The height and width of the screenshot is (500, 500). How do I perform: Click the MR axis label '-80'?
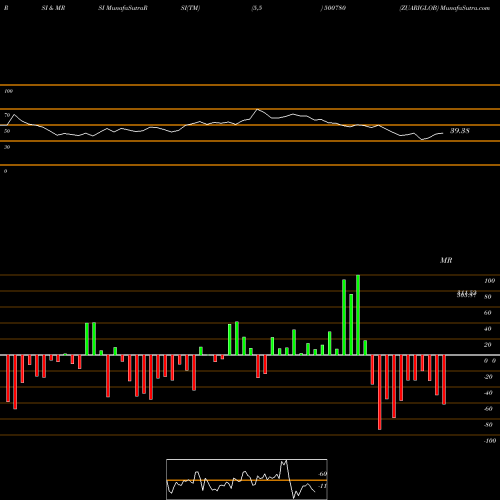tap(488, 425)
